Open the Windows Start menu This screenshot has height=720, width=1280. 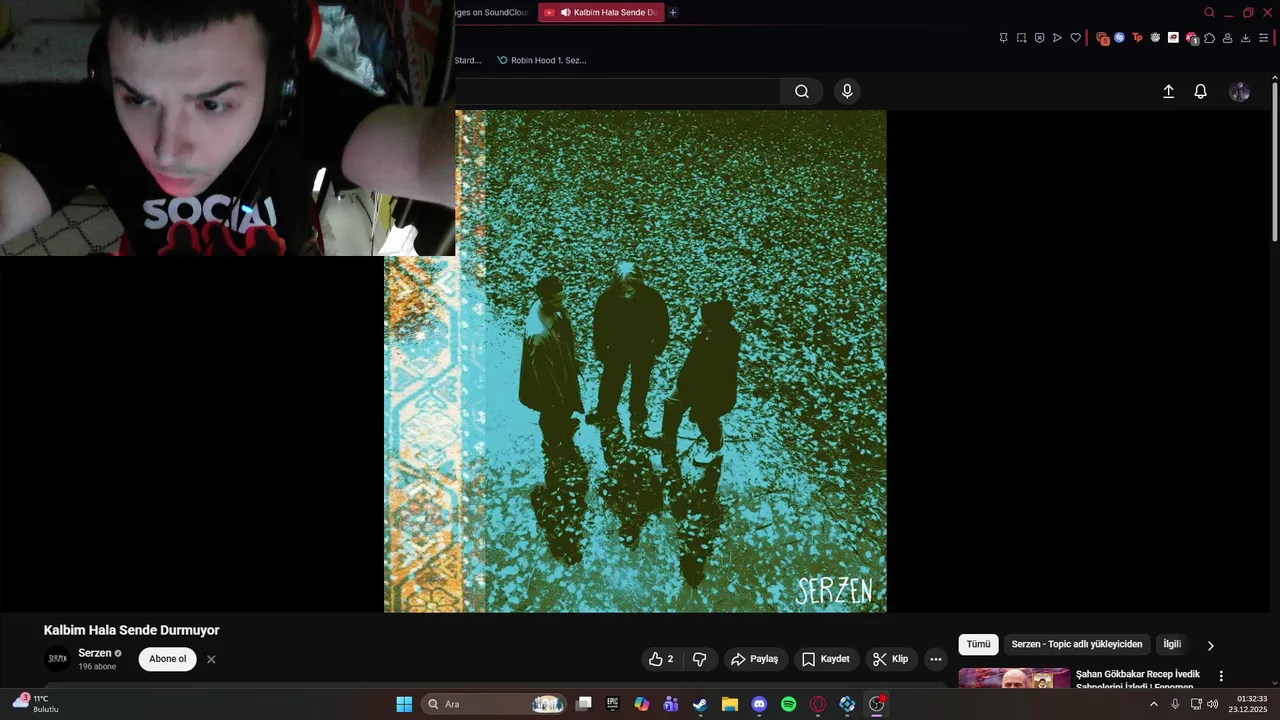tap(404, 704)
